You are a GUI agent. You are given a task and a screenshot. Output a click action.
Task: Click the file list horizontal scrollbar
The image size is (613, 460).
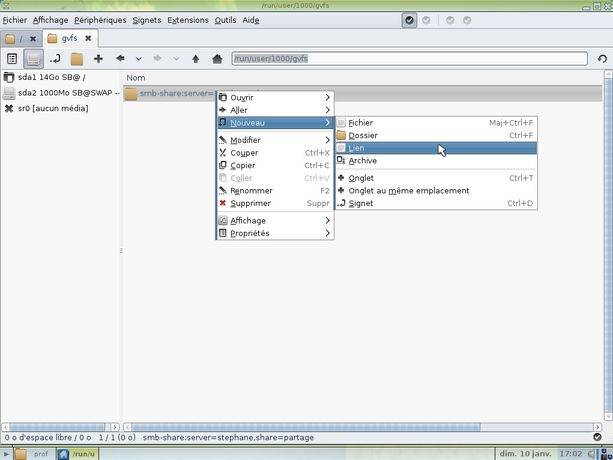point(362,427)
